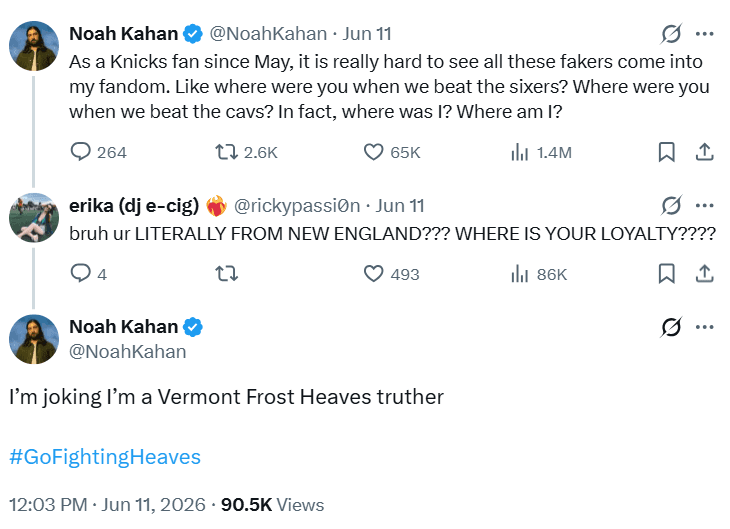Viewport: 730px width, 529px height.
Task: Open erika's profile picture
Action: (34, 217)
